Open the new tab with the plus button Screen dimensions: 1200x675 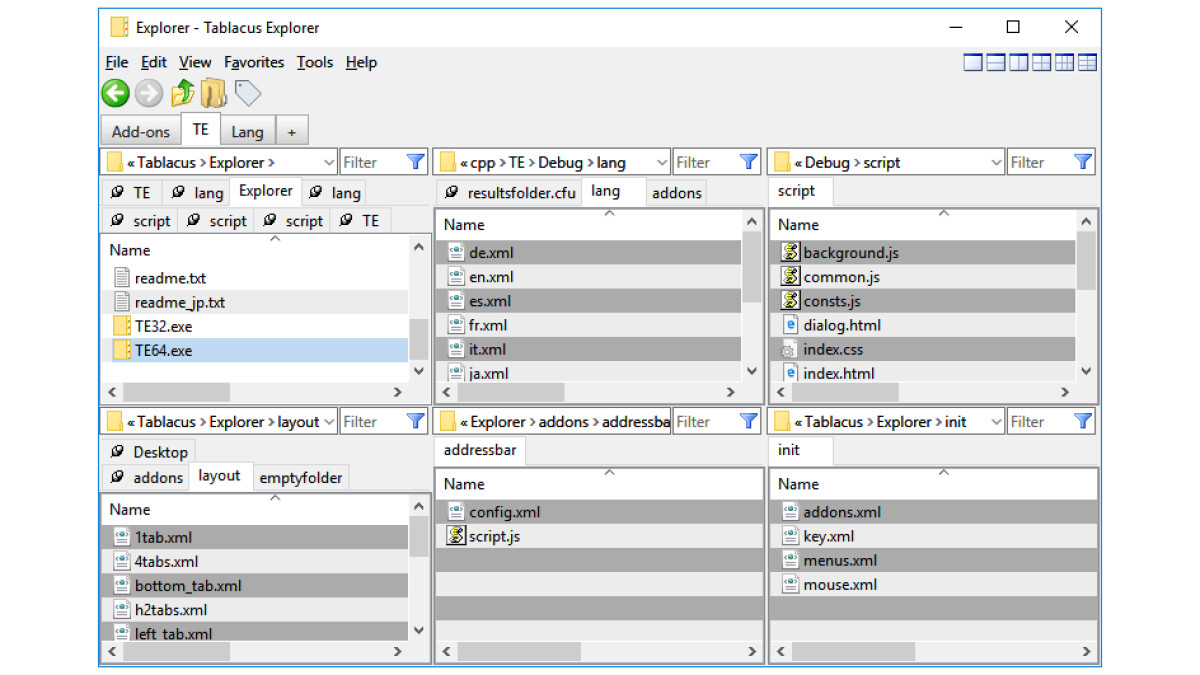pos(292,130)
